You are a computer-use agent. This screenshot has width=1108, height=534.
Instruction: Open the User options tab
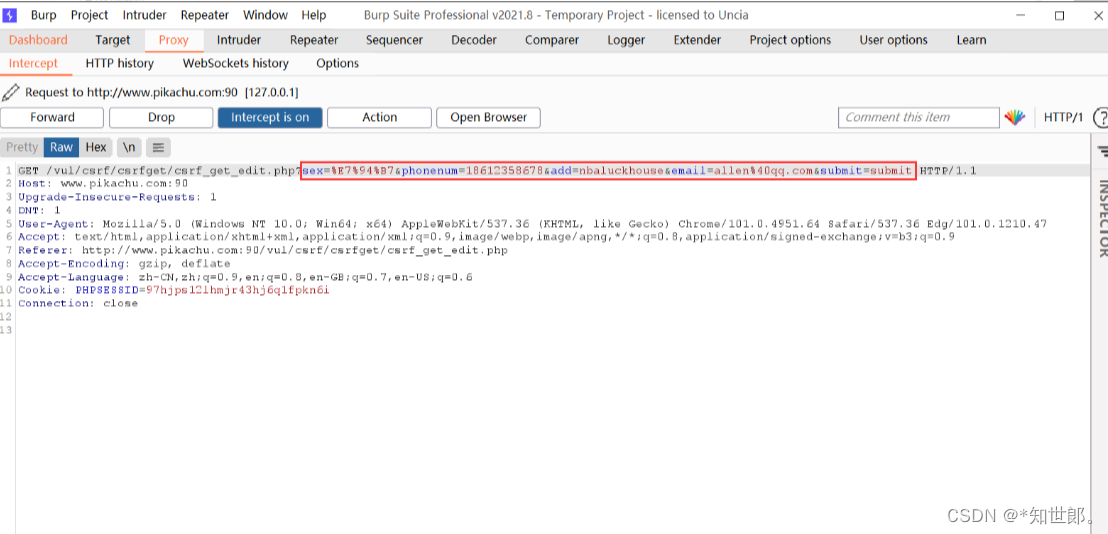coord(893,40)
